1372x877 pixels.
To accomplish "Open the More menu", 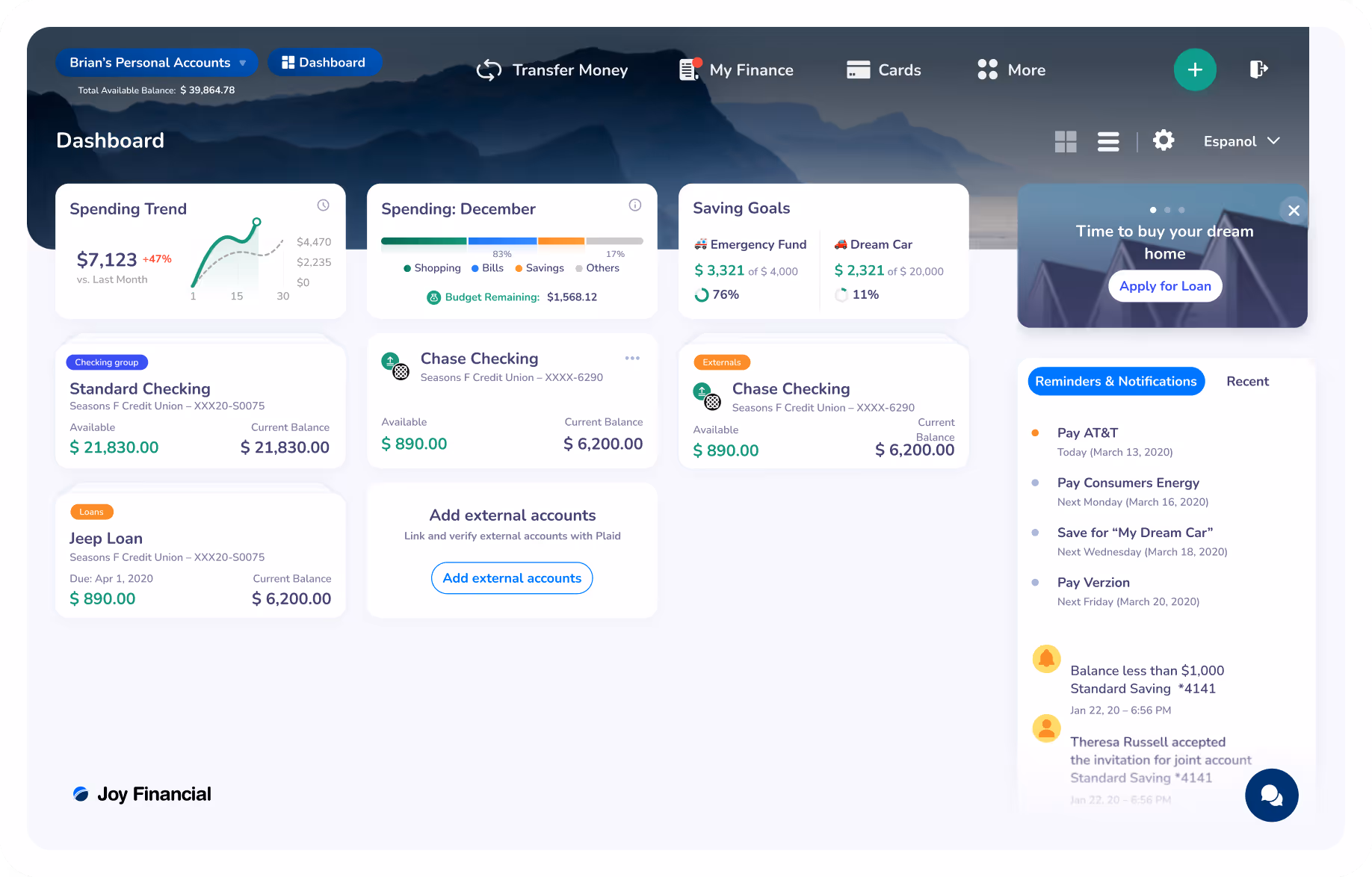I will (x=1011, y=69).
